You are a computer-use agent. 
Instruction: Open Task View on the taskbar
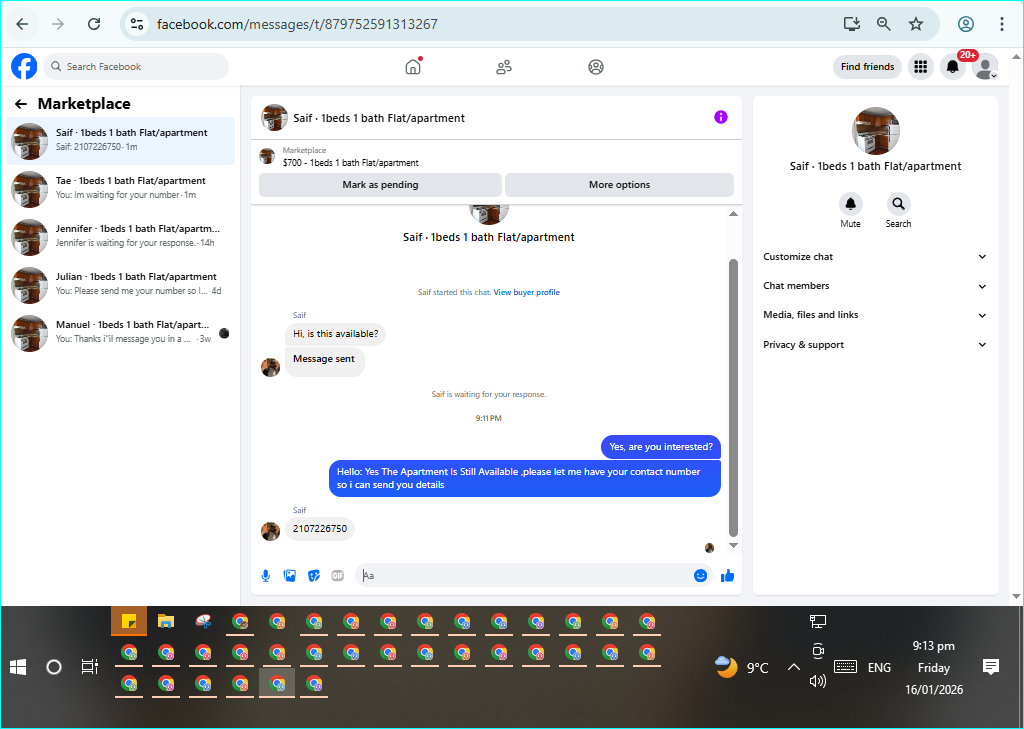tap(89, 667)
